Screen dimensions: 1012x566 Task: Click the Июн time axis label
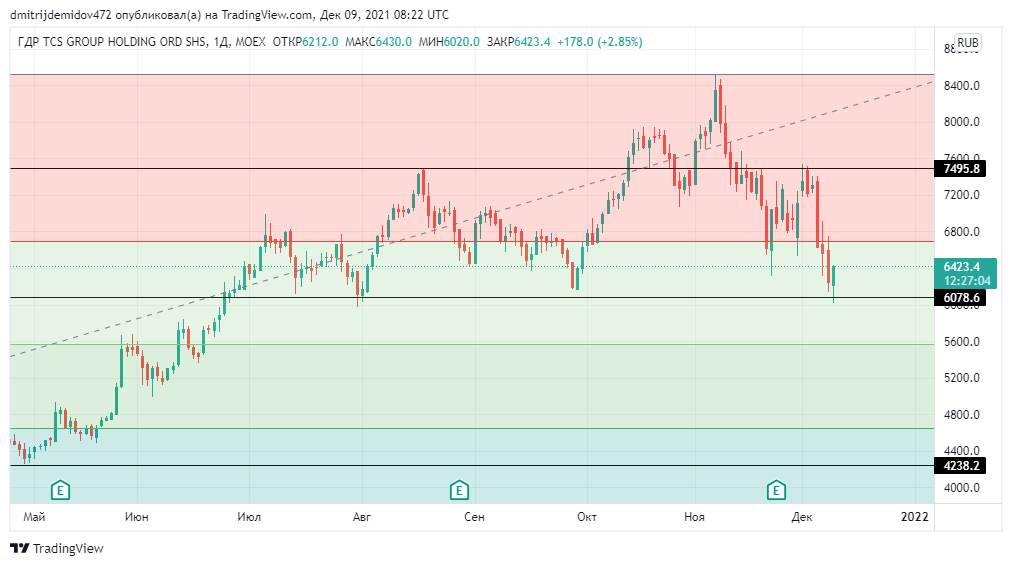[137, 517]
